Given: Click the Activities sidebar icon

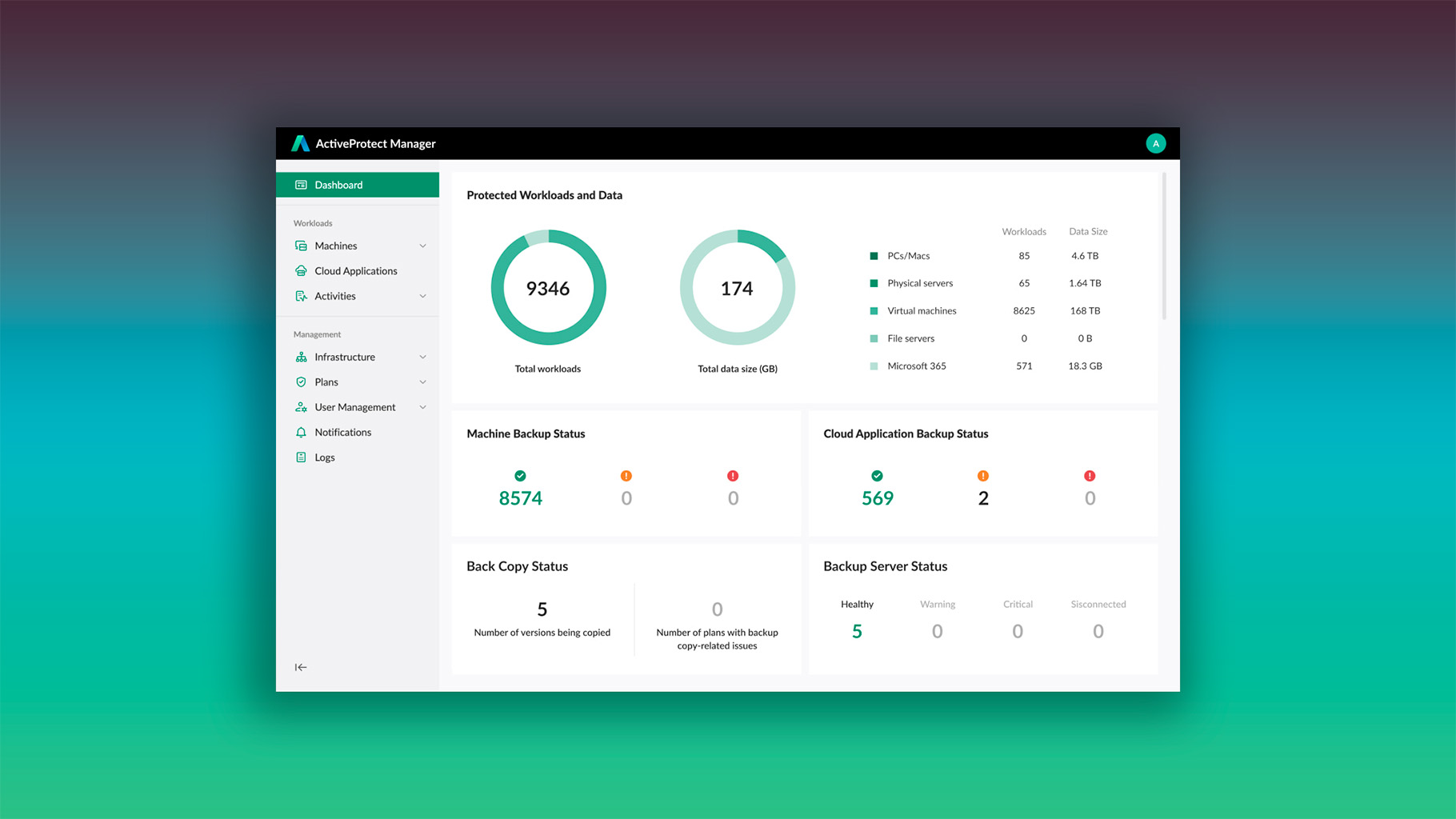Looking at the screenshot, I should pyautogui.click(x=301, y=296).
